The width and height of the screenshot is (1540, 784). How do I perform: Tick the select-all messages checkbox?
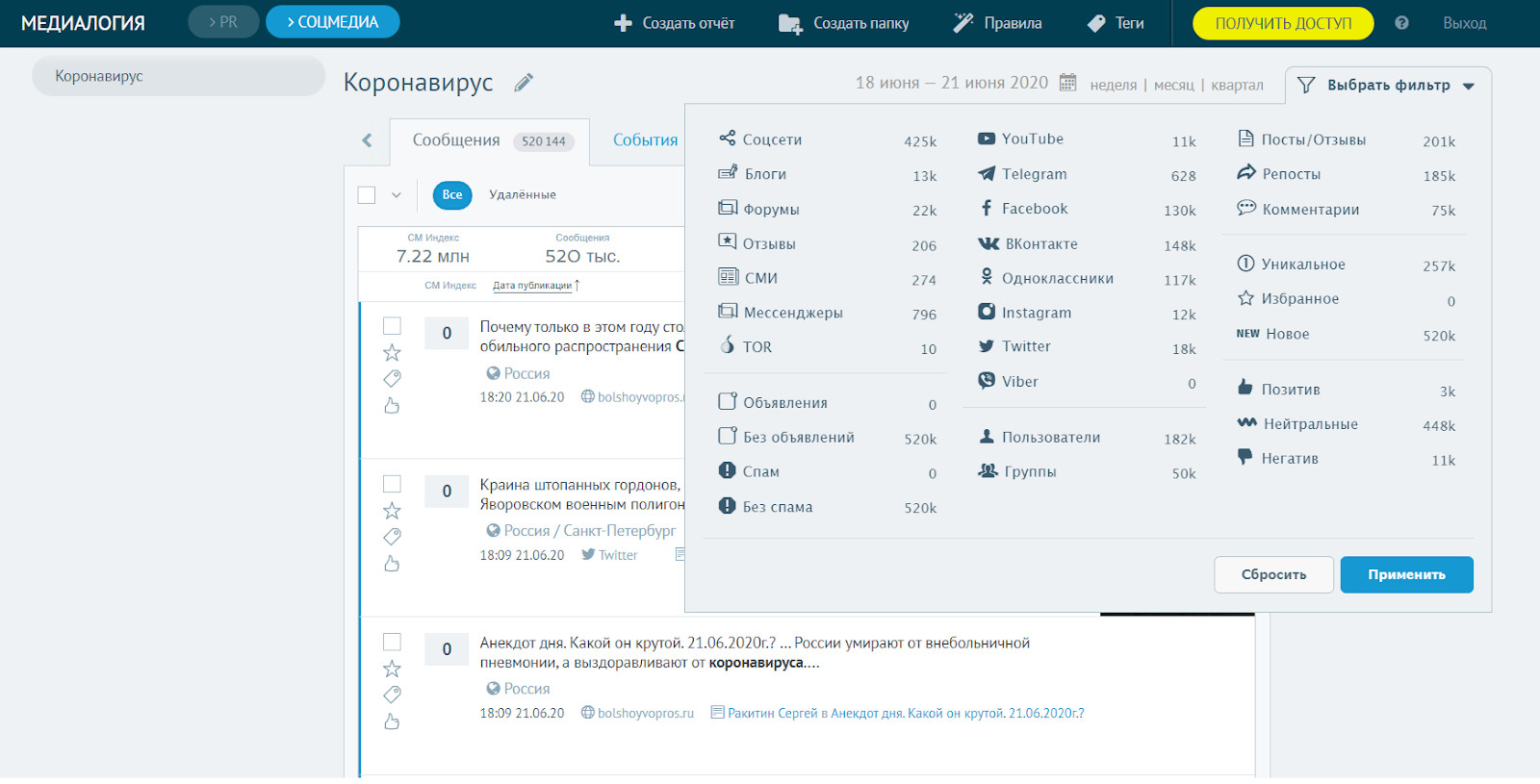[x=367, y=195]
